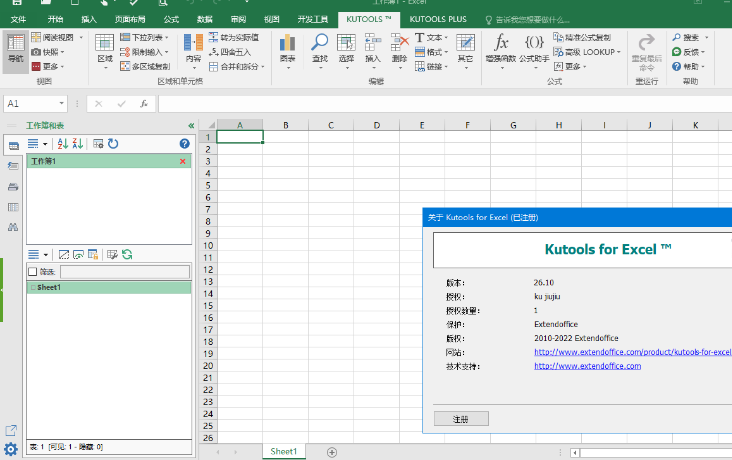Expand the 更多 view options menu
The width and height of the screenshot is (732, 460).
(48, 66)
